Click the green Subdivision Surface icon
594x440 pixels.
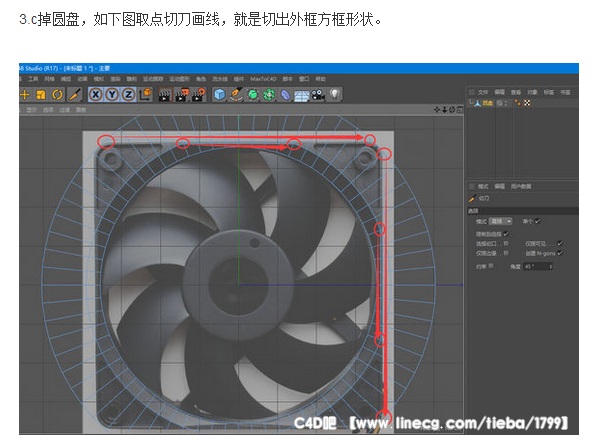253,94
